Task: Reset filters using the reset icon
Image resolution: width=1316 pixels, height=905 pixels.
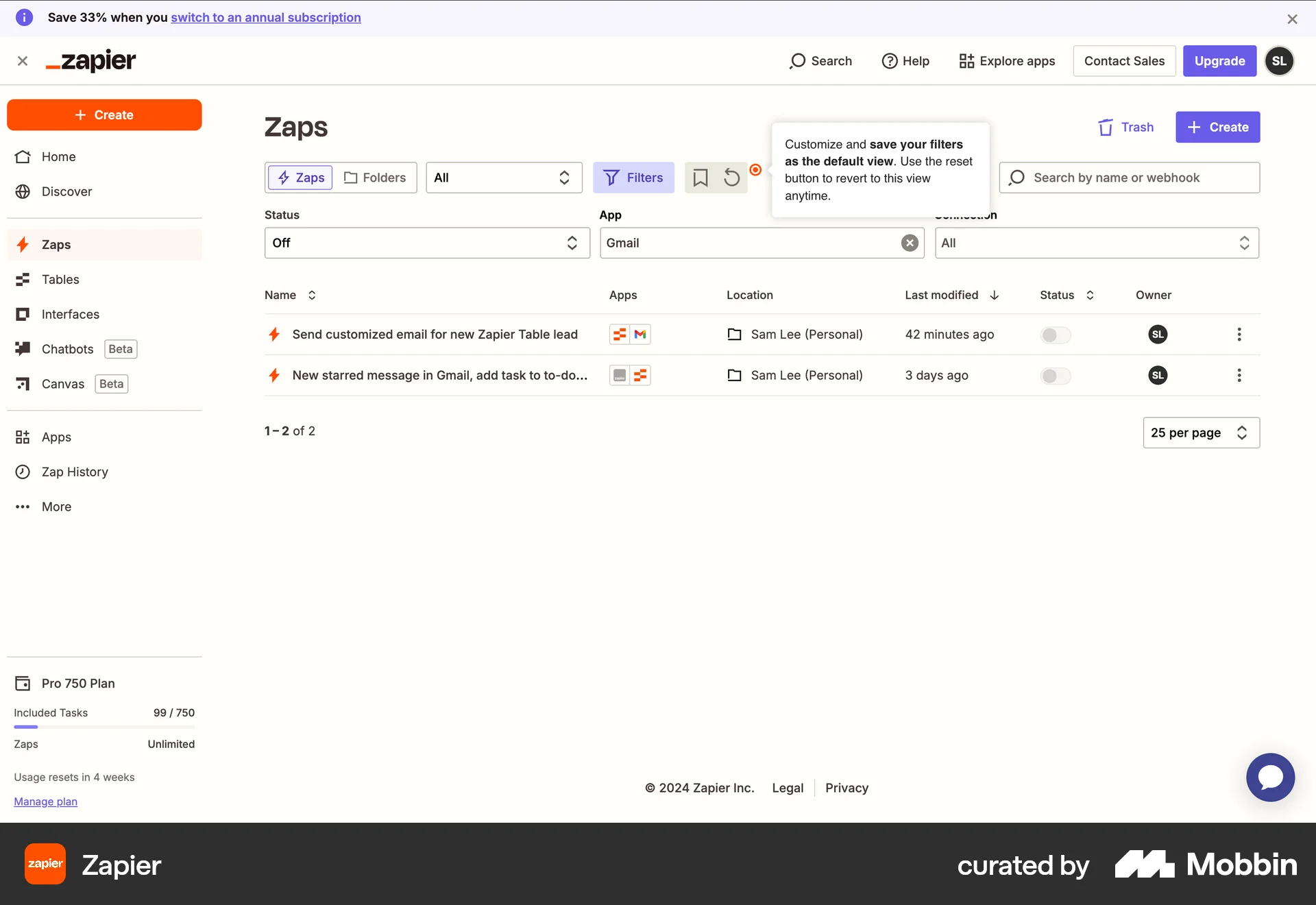Action: click(x=731, y=177)
